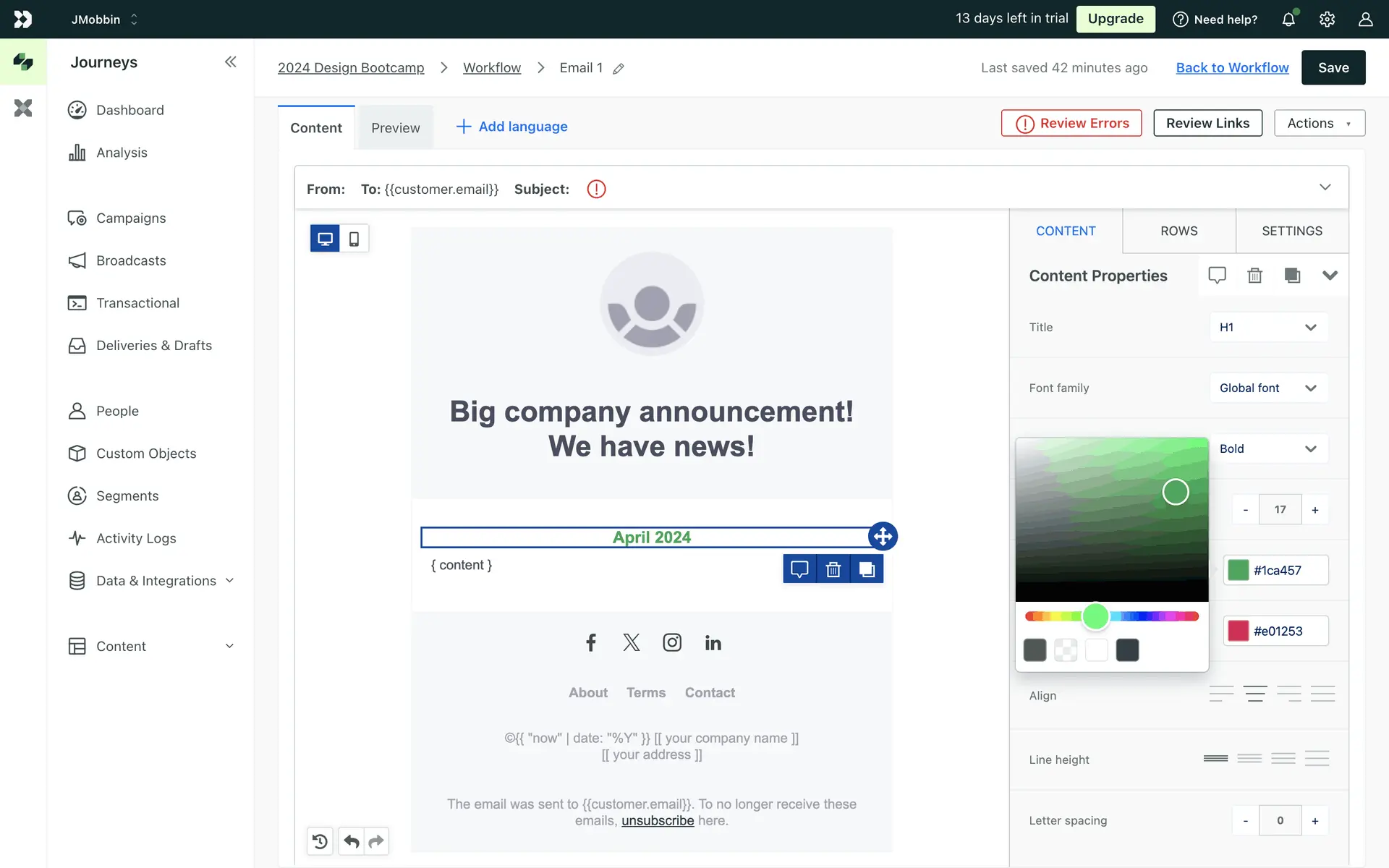Image resolution: width=1389 pixels, height=868 pixels.
Task: Click the drag-move handle on April 2024
Action: [x=883, y=537]
